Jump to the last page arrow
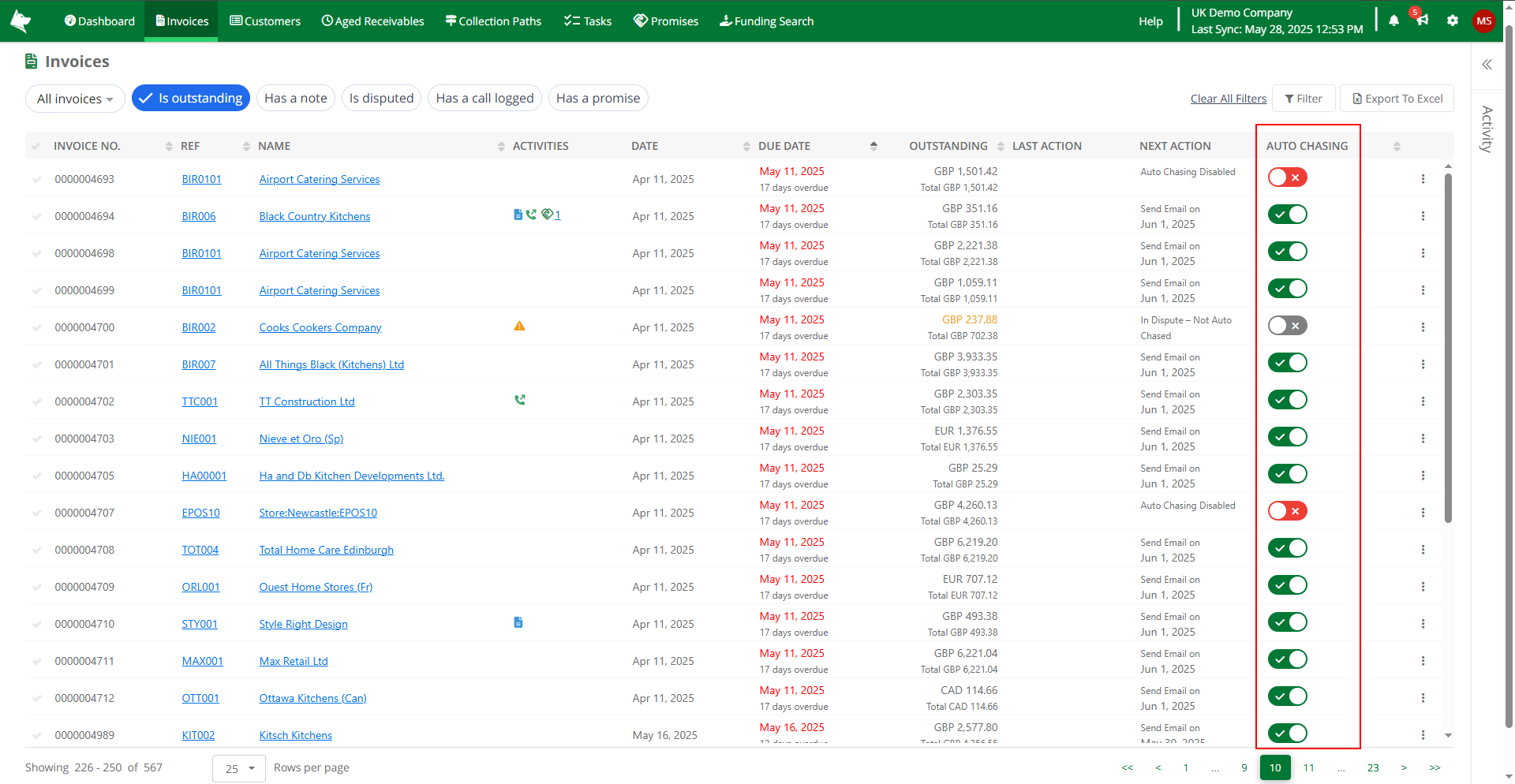 [1435, 767]
